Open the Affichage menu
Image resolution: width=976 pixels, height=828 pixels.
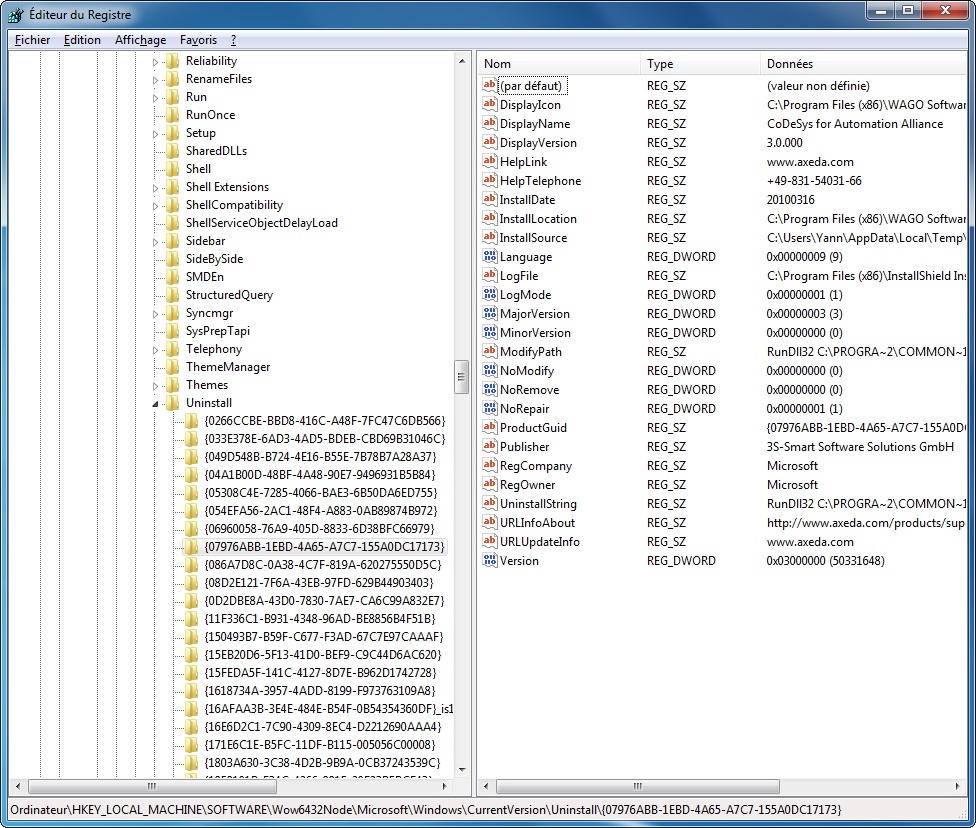140,40
